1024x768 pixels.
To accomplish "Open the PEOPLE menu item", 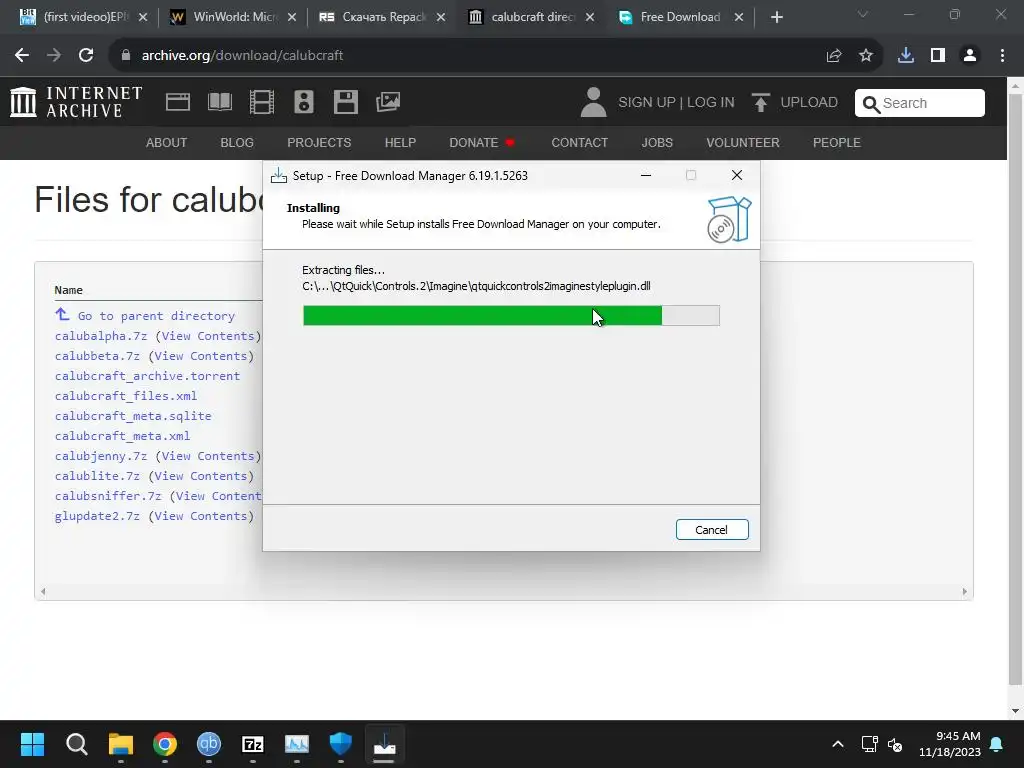I will [x=837, y=142].
